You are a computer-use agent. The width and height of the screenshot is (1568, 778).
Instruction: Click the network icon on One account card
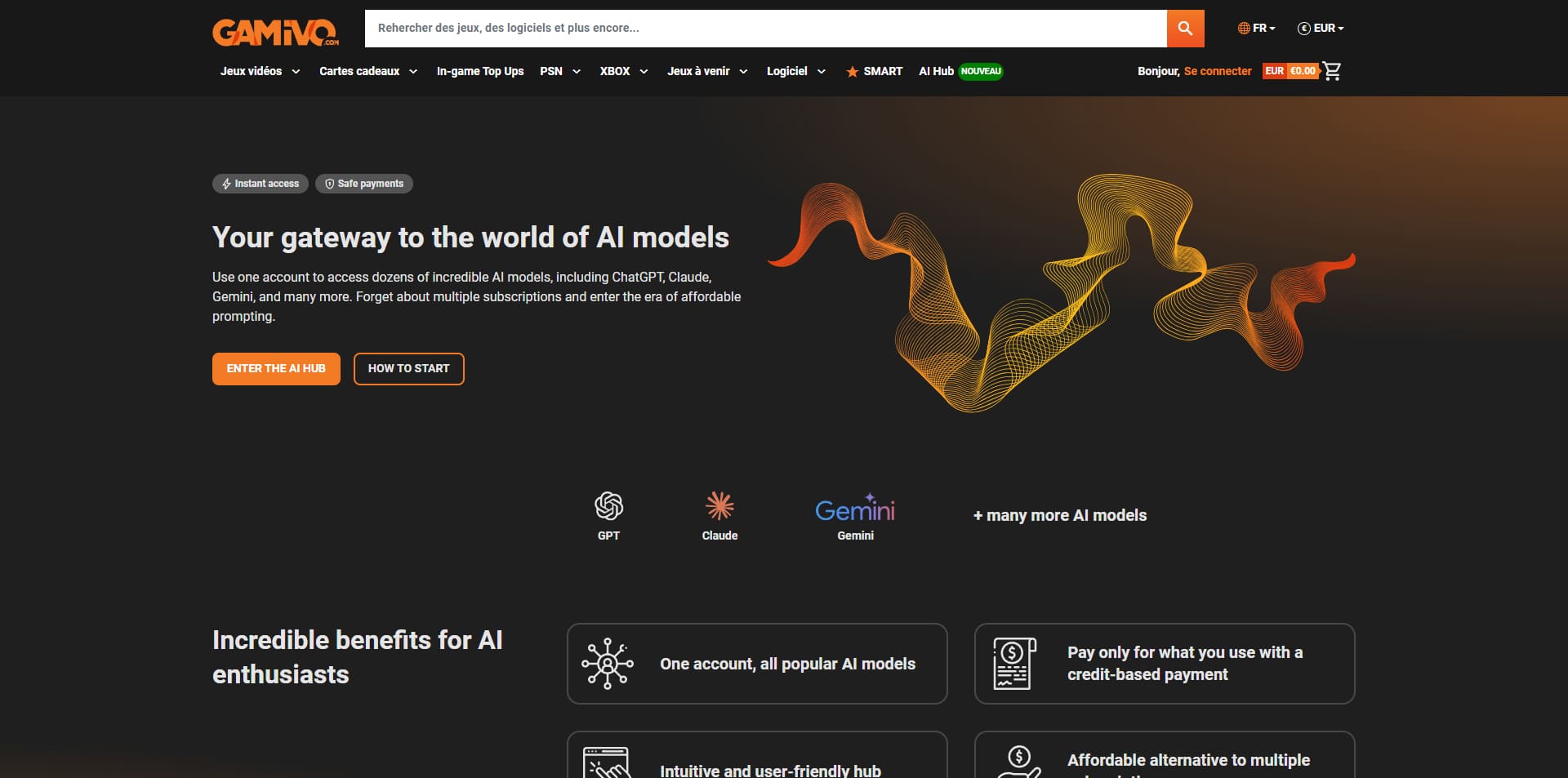click(x=608, y=664)
